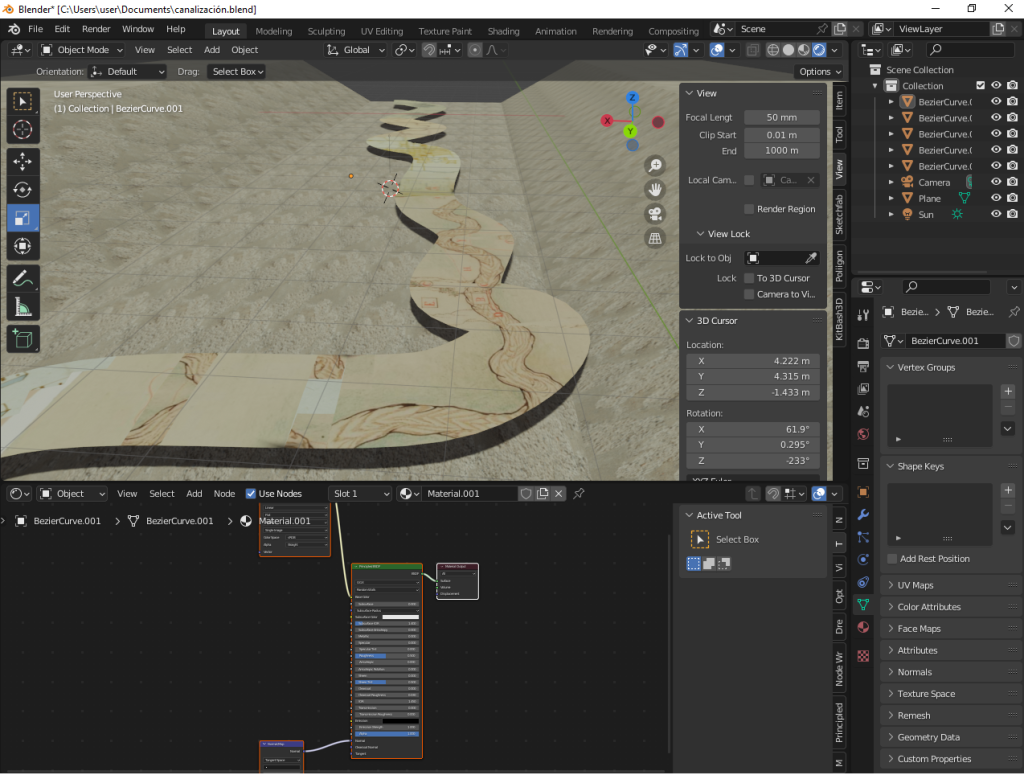Click the Options button in viewport header
The height and width of the screenshot is (775, 1024).
click(819, 71)
